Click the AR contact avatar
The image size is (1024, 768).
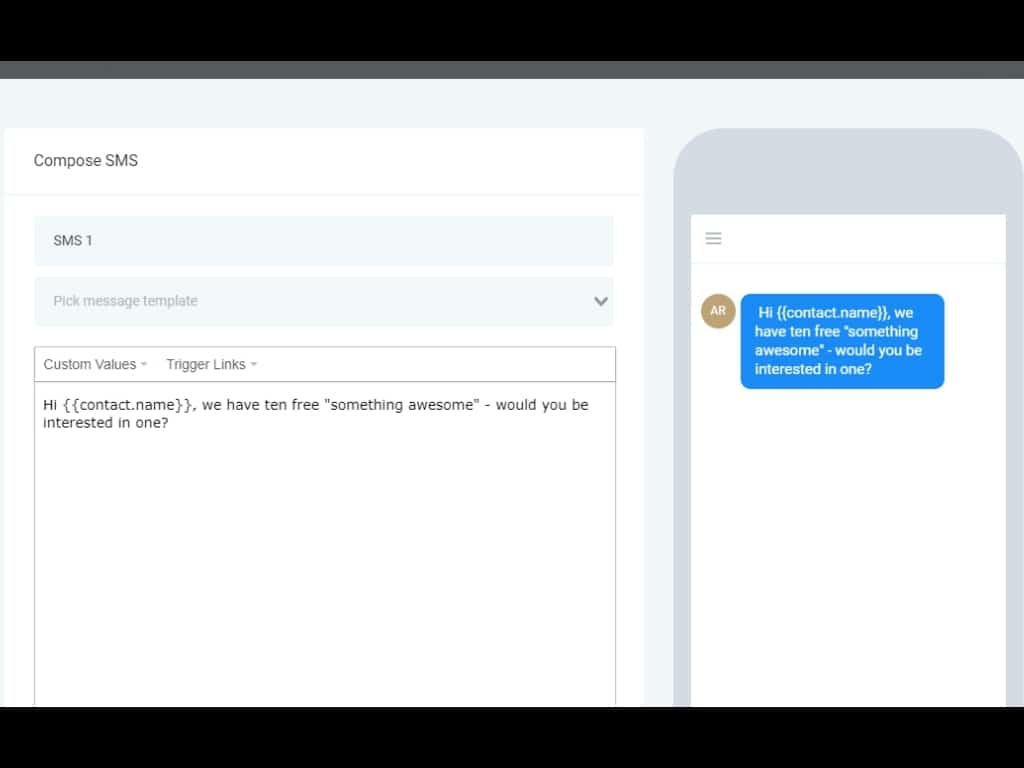tap(718, 311)
